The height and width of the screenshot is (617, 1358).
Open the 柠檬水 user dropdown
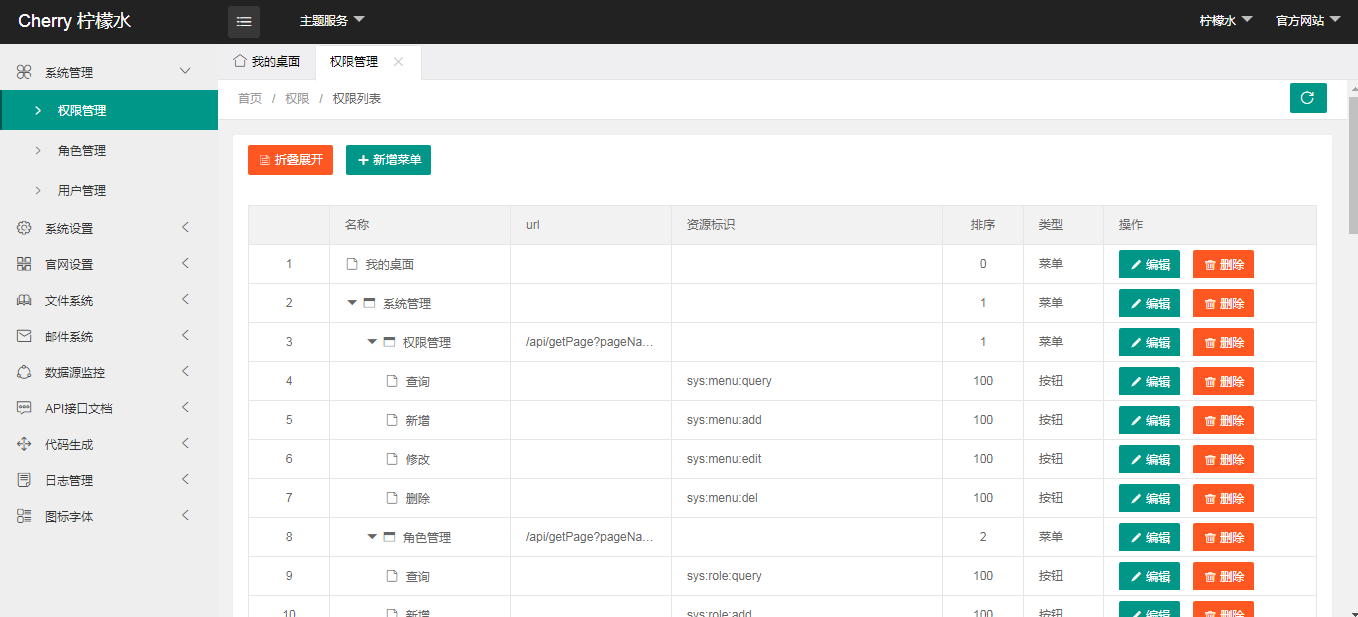[1223, 20]
